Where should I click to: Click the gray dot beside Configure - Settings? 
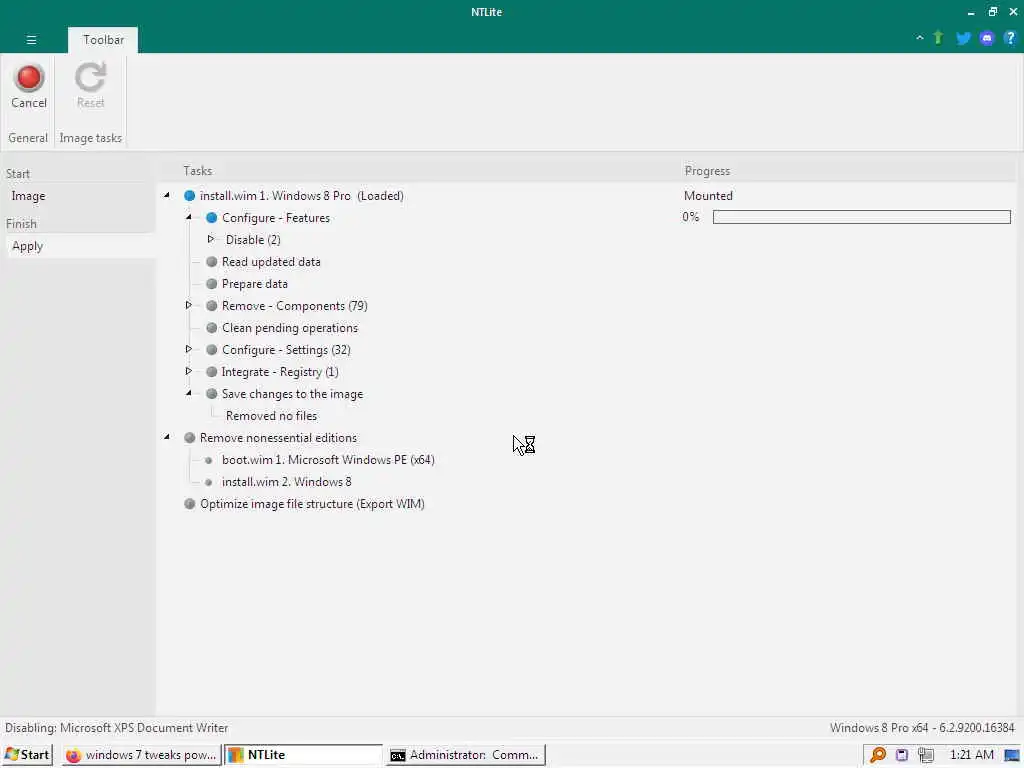212,350
